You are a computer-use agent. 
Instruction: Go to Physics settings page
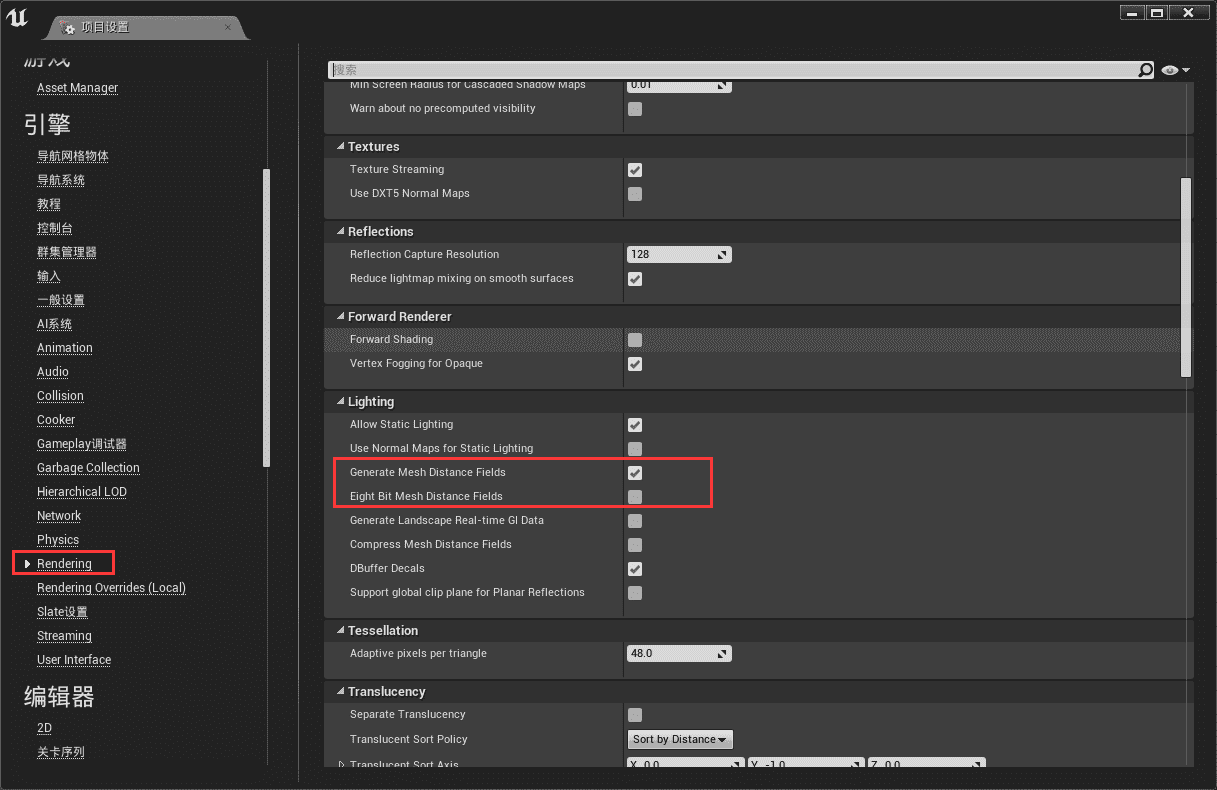click(x=58, y=540)
